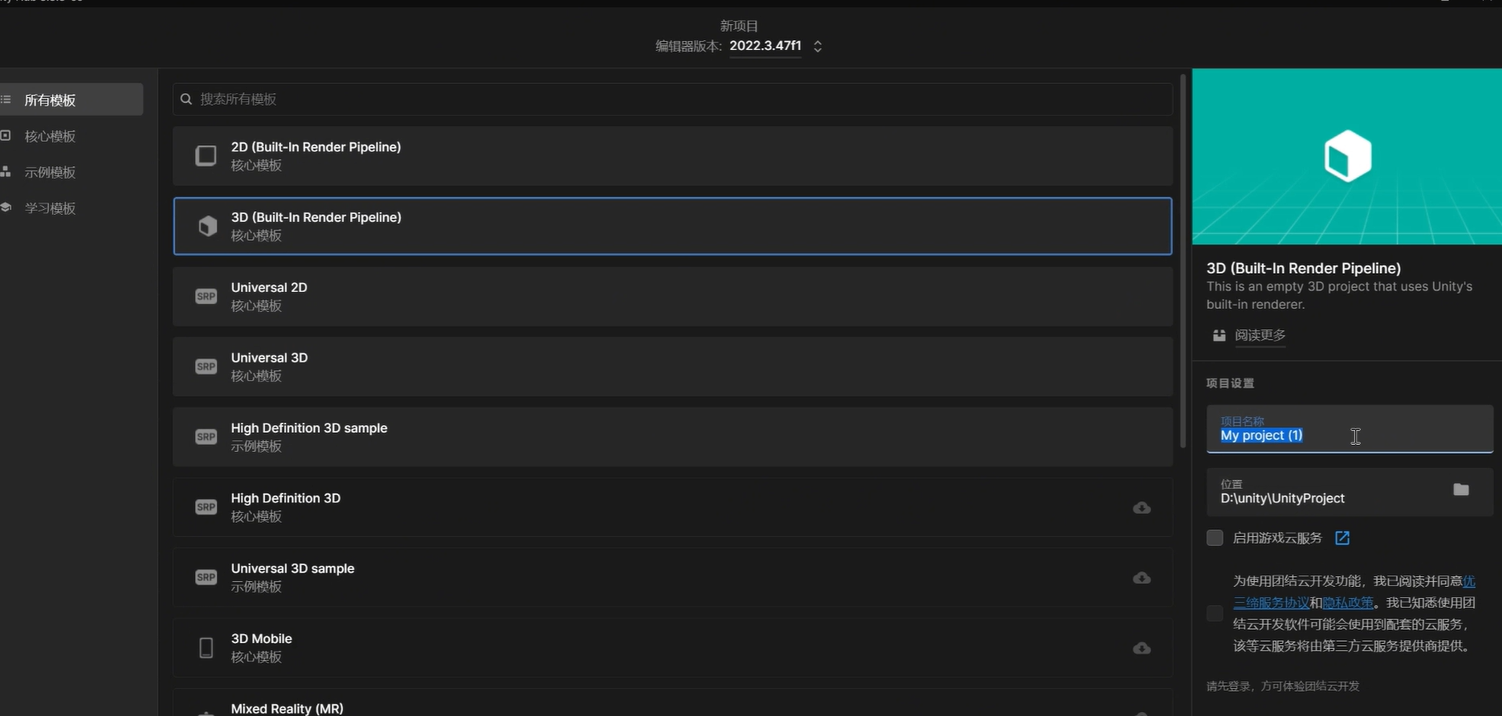The image size is (1502, 716).
Task: Click the 3D (Built-In Render Pipeline) details title
Action: tap(1303, 268)
